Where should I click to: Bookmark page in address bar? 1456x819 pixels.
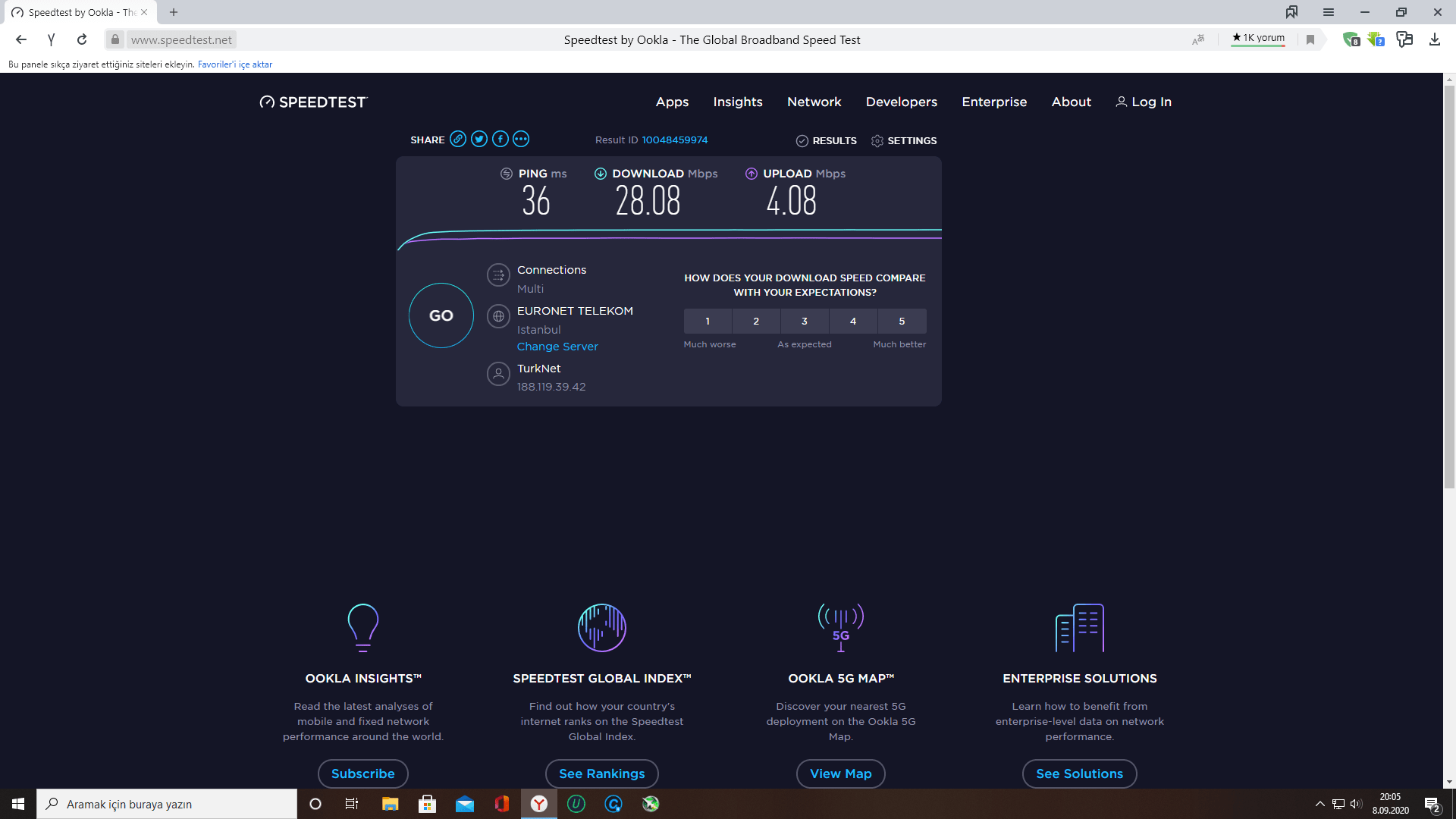pos(1310,39)
